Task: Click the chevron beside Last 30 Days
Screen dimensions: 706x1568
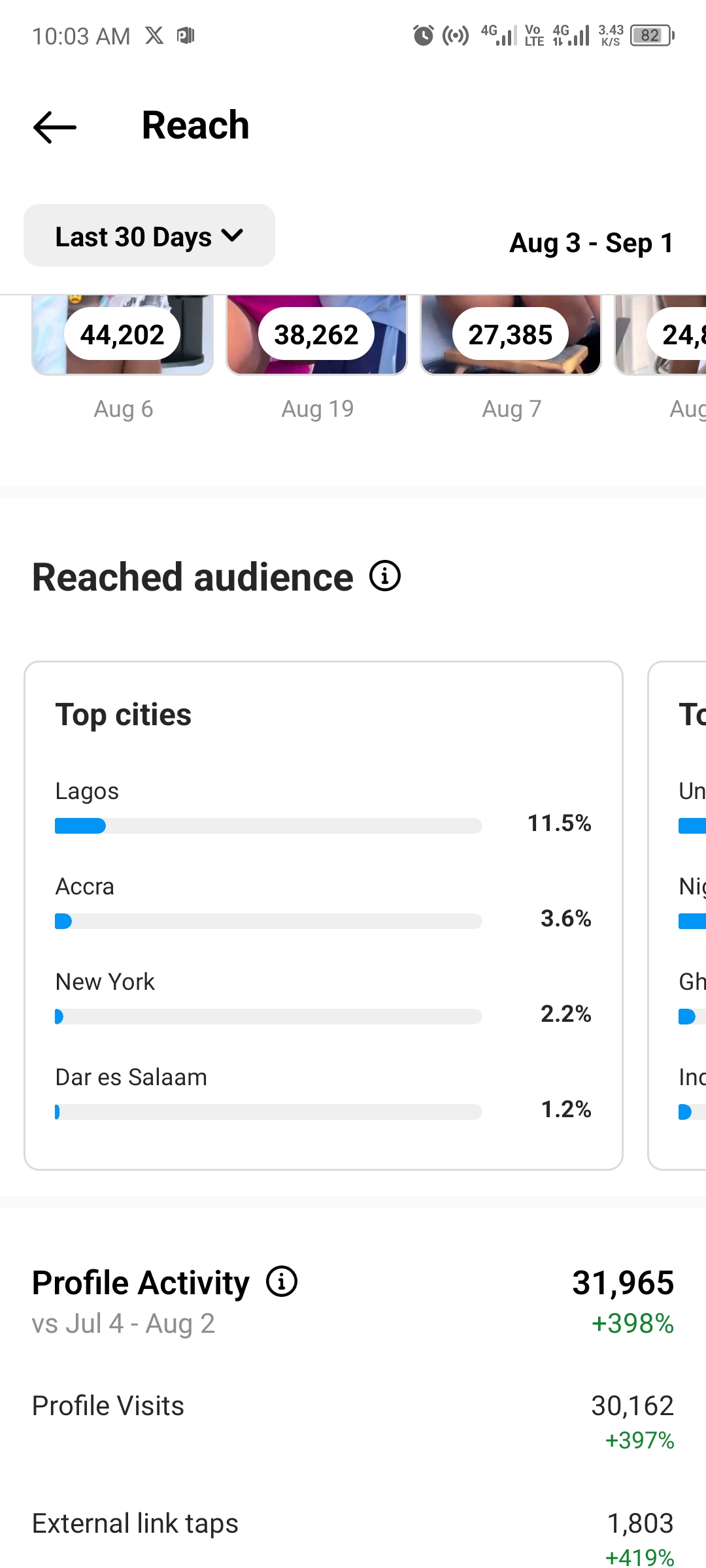Action: [232, 236]
